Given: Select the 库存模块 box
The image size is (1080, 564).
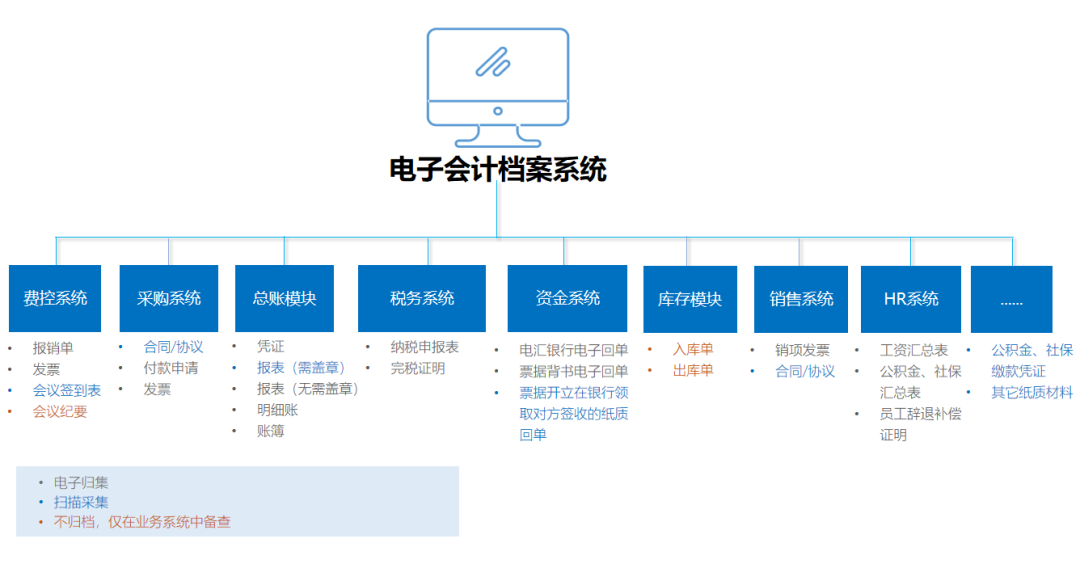Looking at the screenshot, I should 689,299.
